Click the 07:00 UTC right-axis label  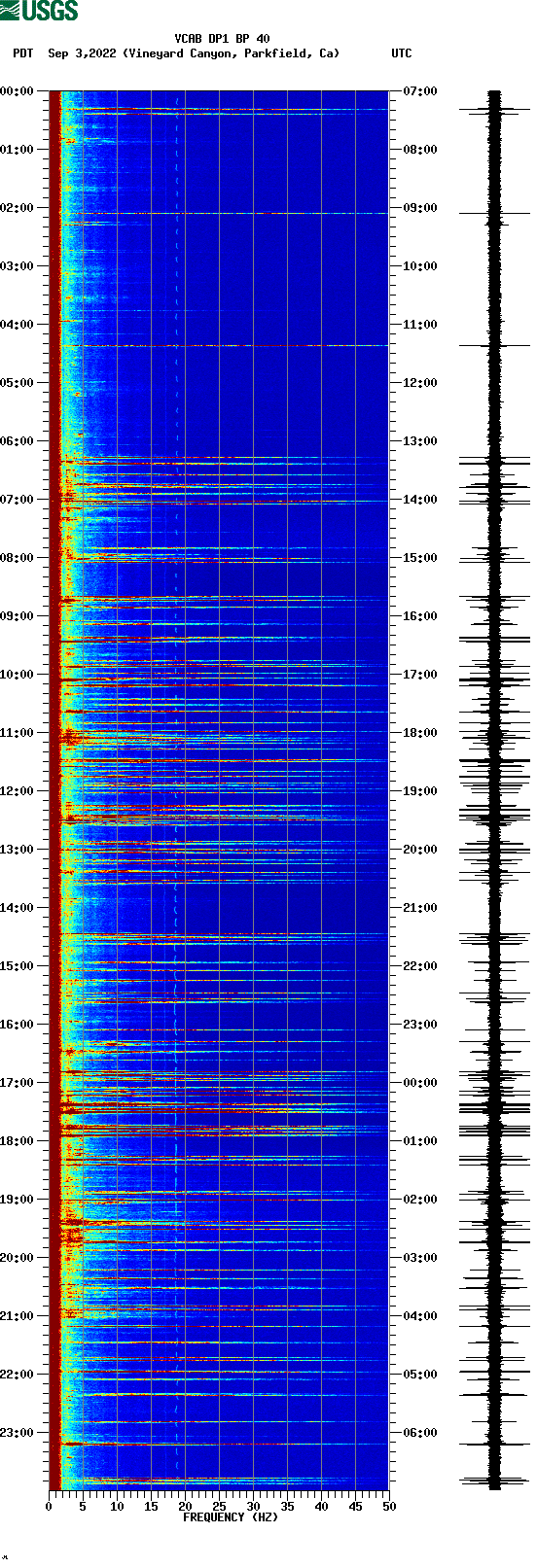pos(420,91)
